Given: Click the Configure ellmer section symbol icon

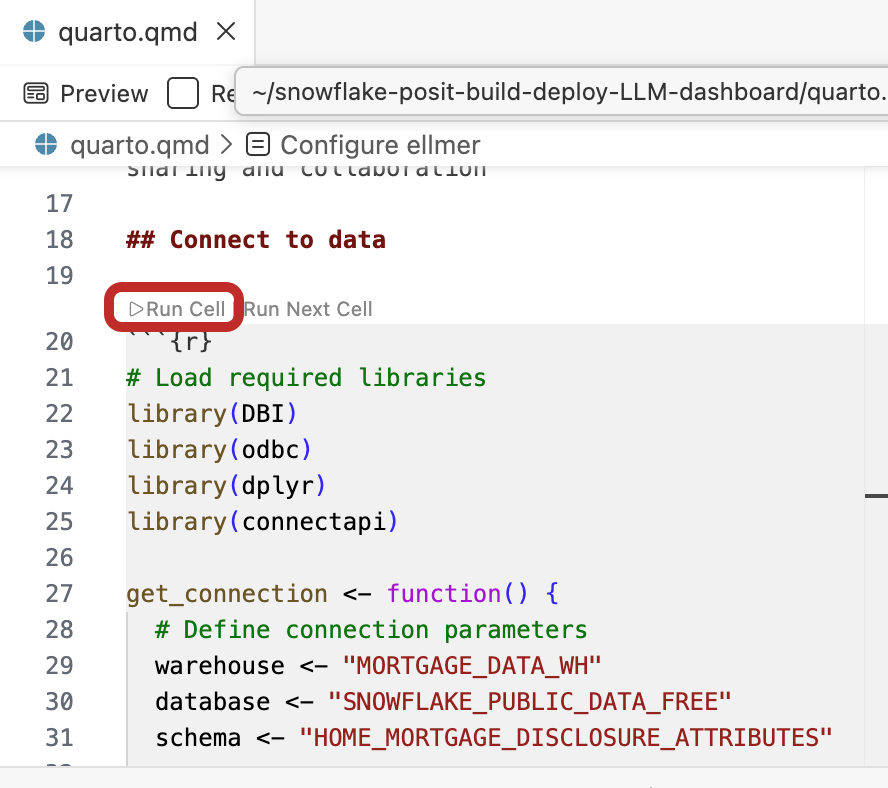Looking at the screenshot, I should click(257, 145).
